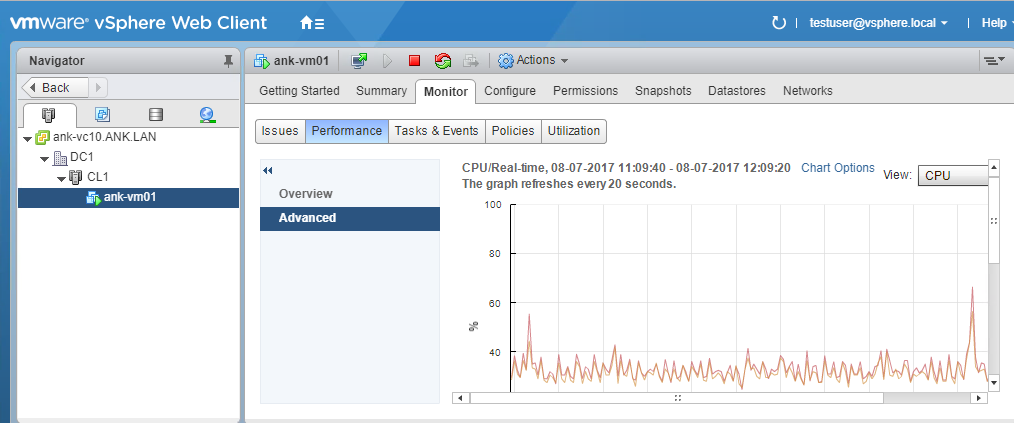This screenshot has height=423, width=1014.
Task: Open the Datastores tab
Action: [x=737, y=91]
